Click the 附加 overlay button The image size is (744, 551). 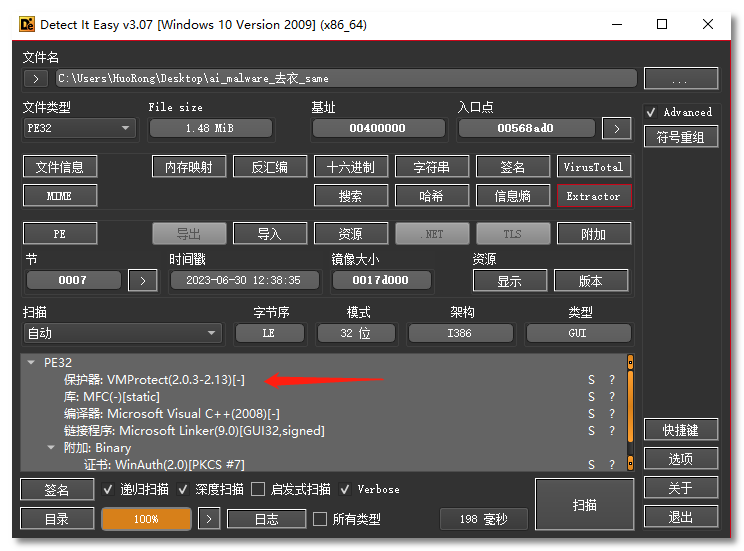click(x=594, y=234)
